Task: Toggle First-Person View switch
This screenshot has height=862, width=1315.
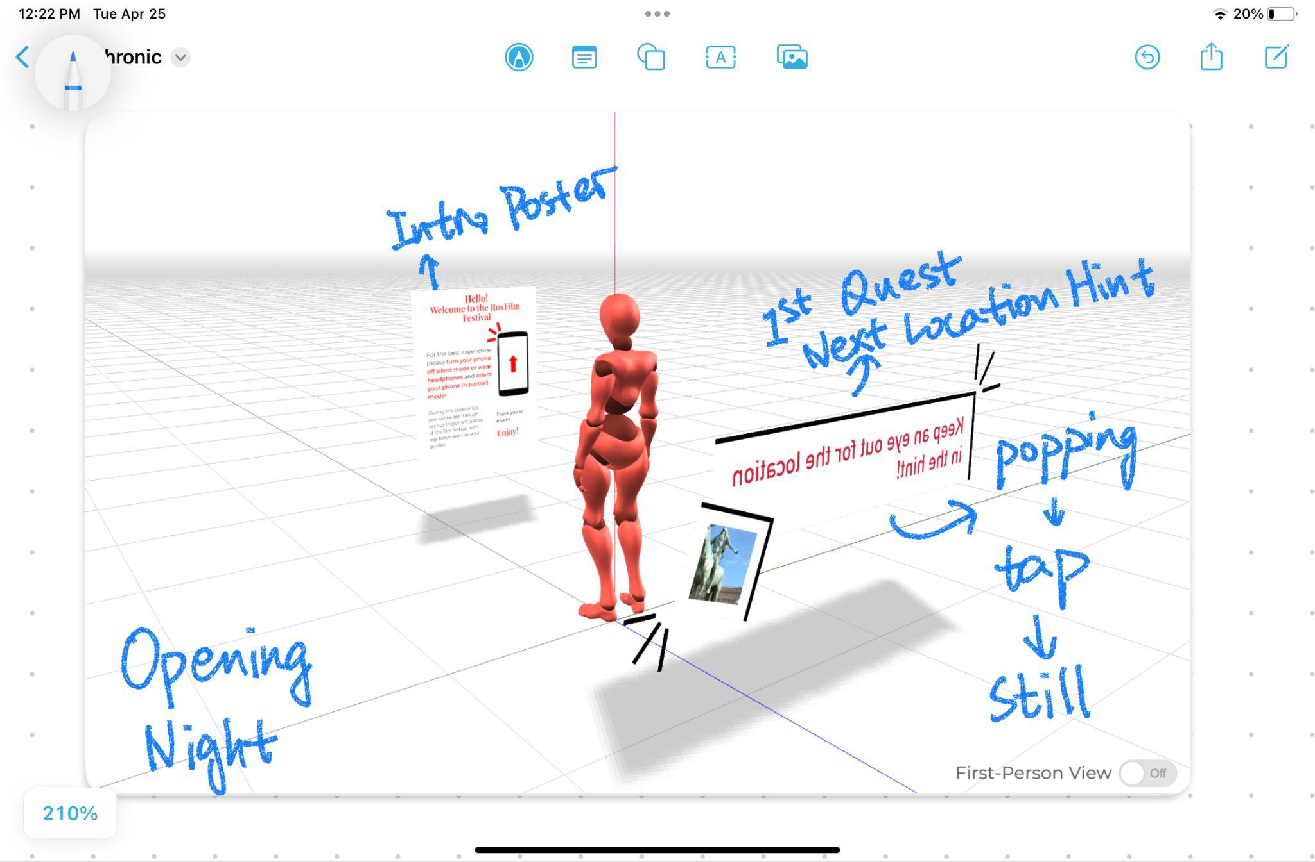Action: point(1147,773)
